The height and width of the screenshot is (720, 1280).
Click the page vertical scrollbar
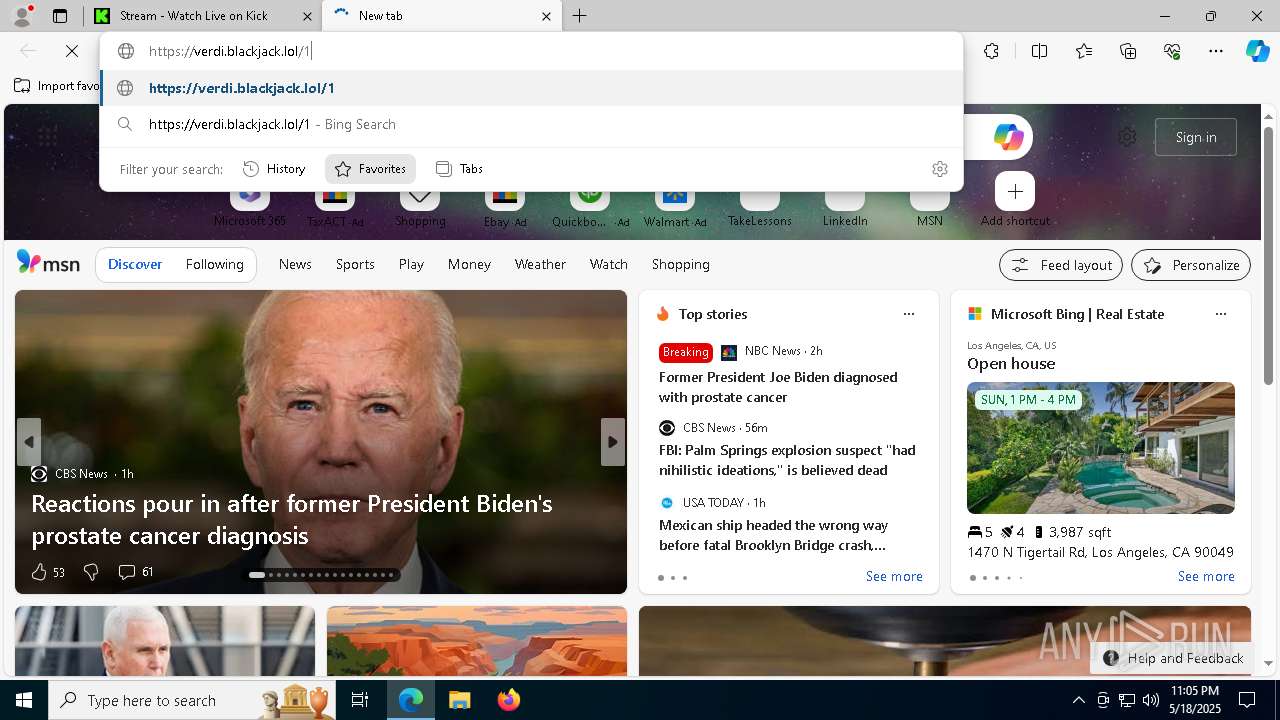click(1269, 256)
